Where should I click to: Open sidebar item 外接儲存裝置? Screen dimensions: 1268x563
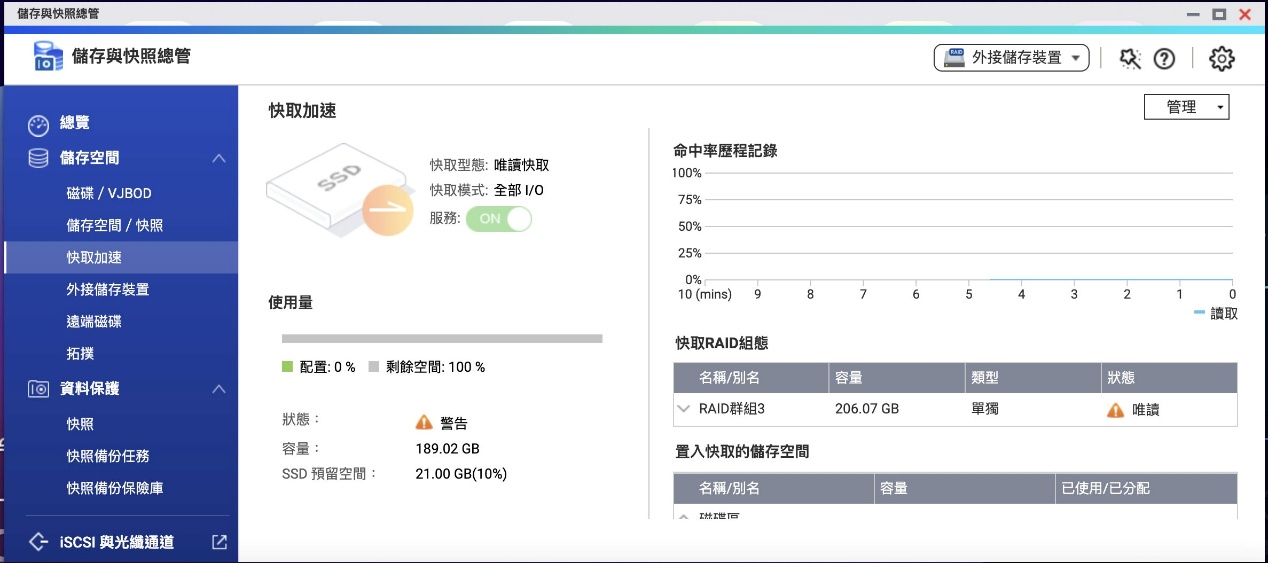(107, 289)
